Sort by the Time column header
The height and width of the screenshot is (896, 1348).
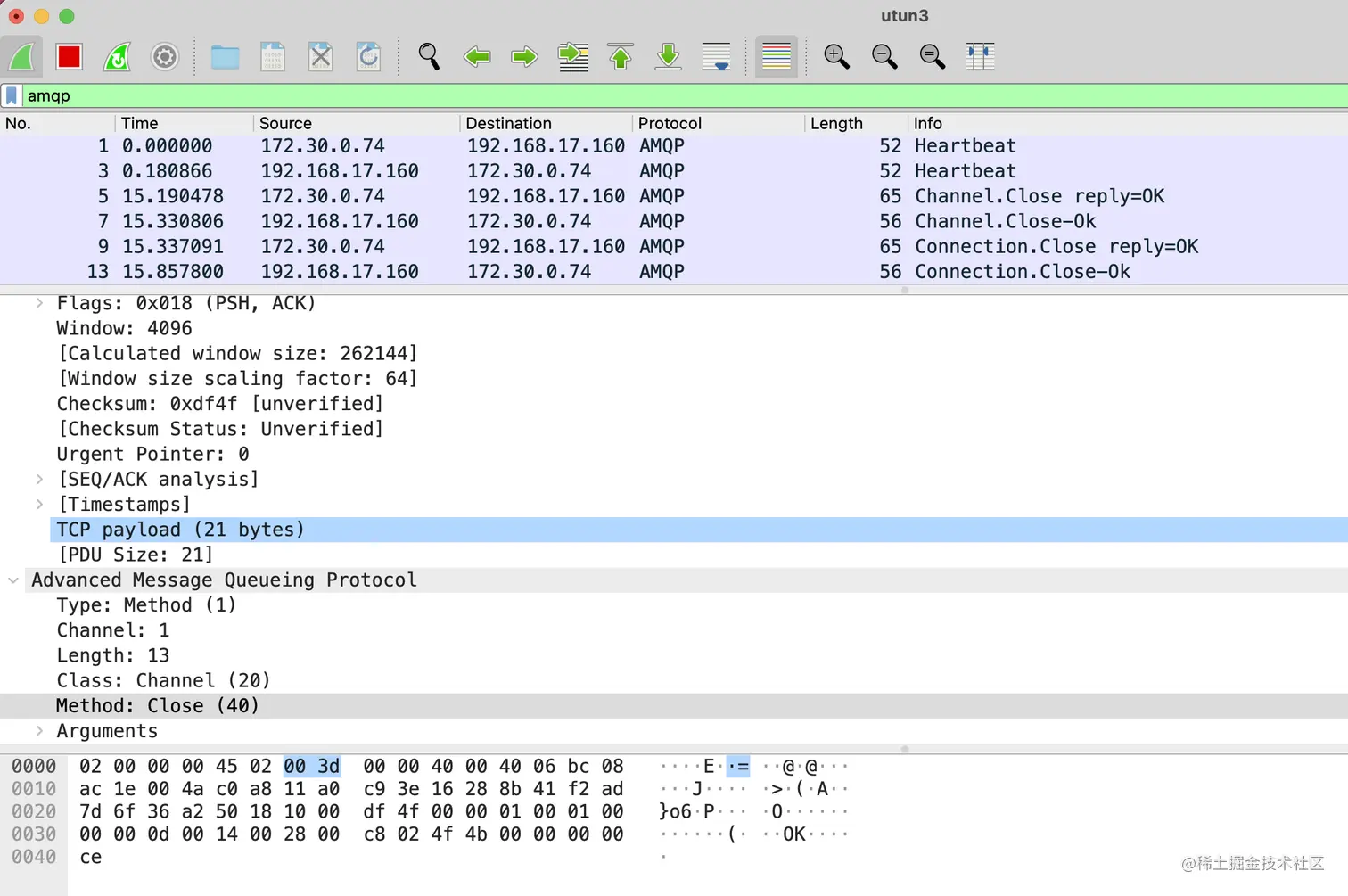click(185, 123)
